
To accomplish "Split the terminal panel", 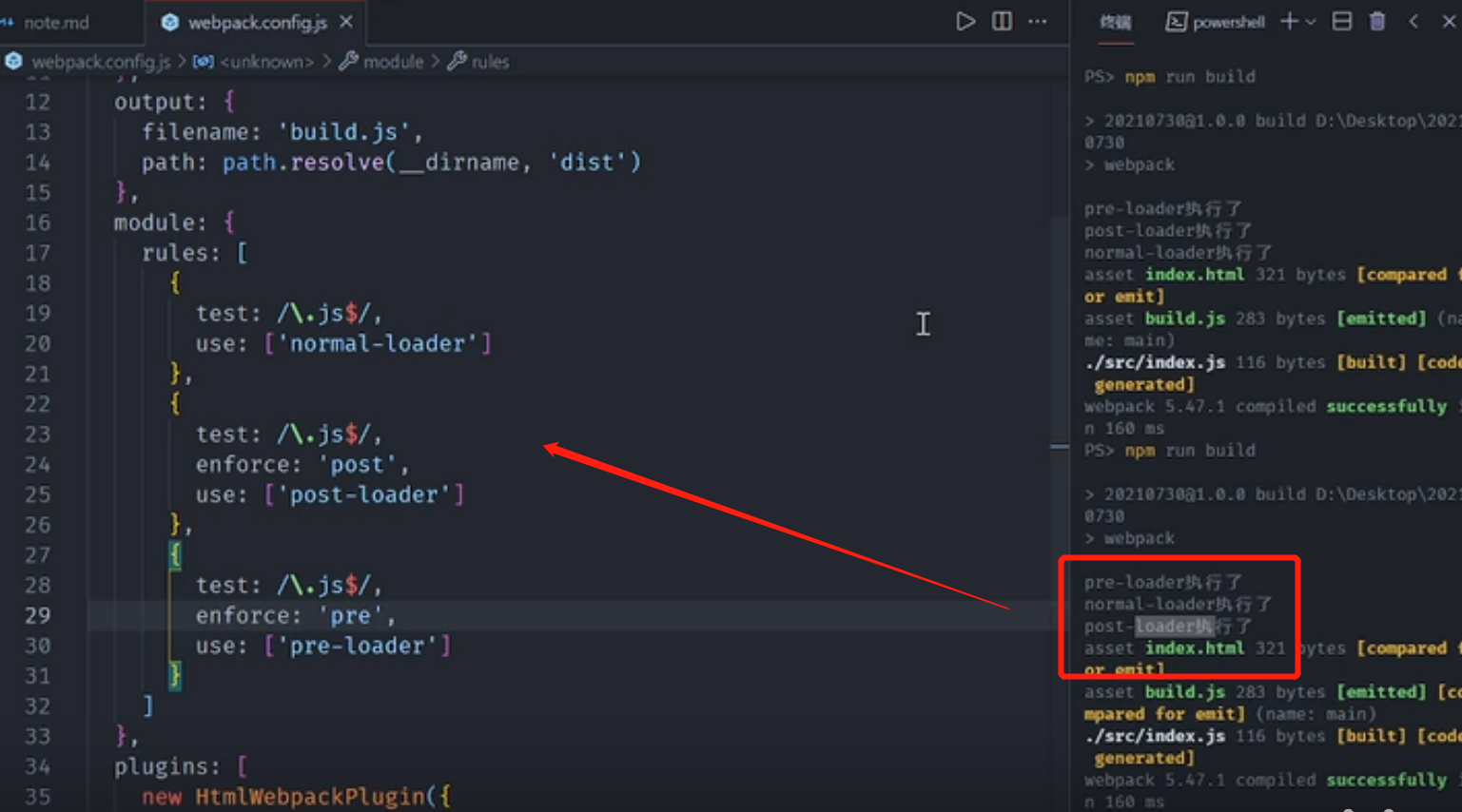I will coord(1341,22).
